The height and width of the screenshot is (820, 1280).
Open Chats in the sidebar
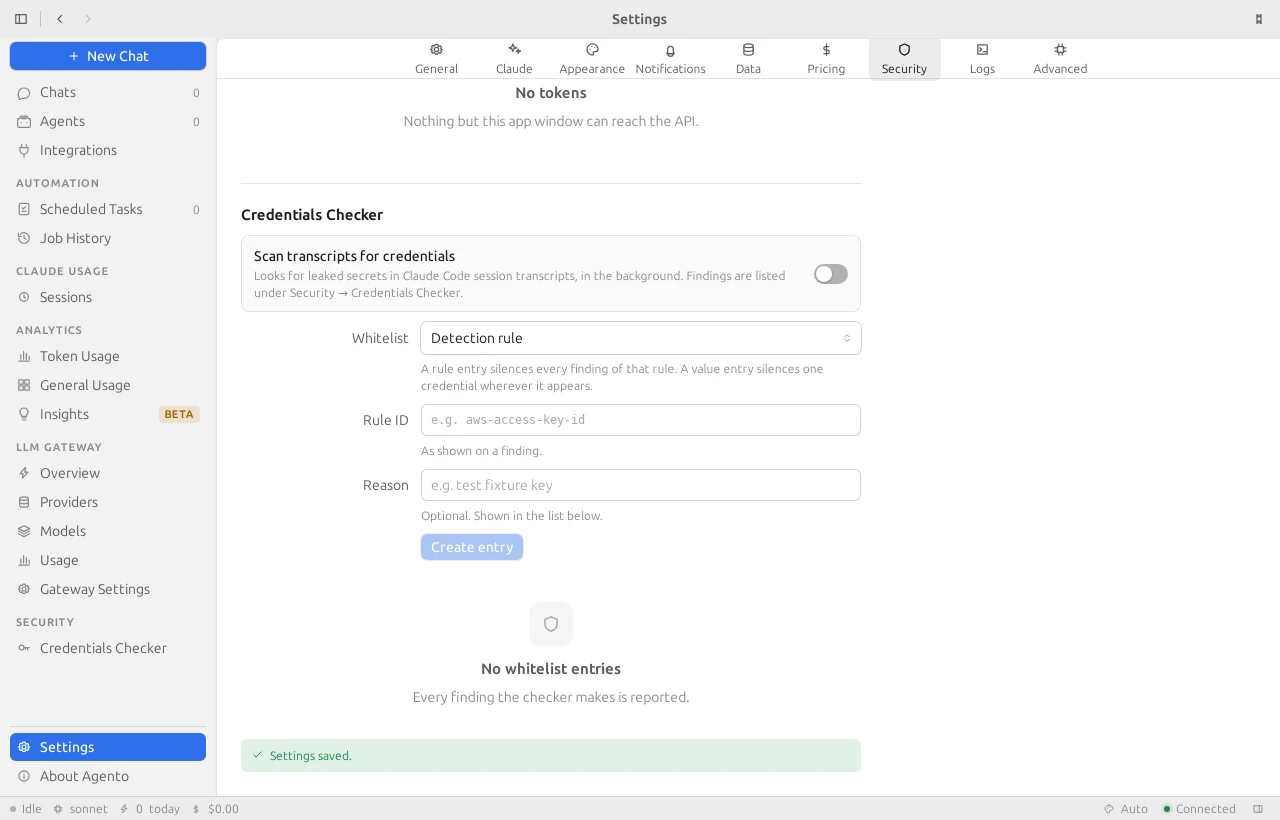(x=108, y=92)
